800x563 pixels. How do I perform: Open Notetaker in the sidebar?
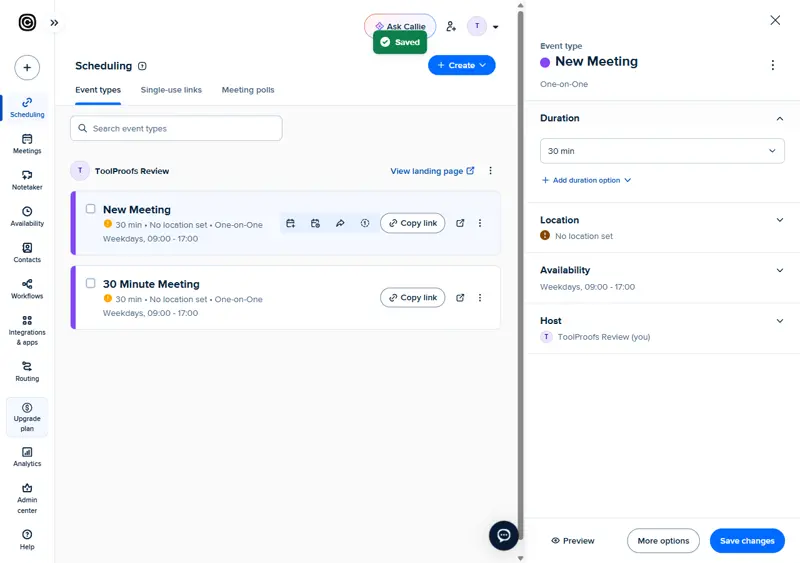tap(27, 180)
